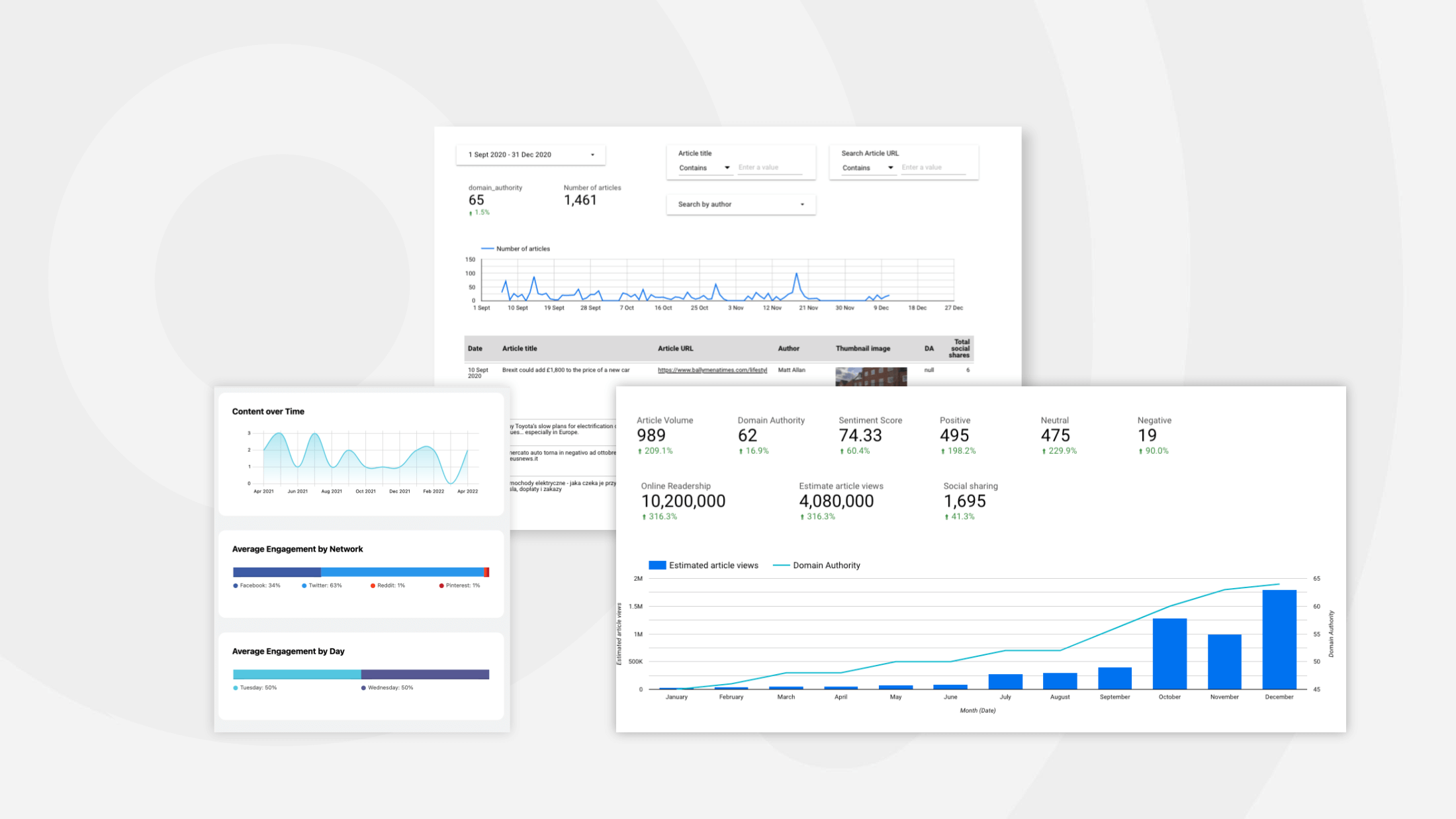Image resolution: width=1456 pixels, height=819 pixels.
Task: Sort table by the DA column header
Action: click(929, 349)
